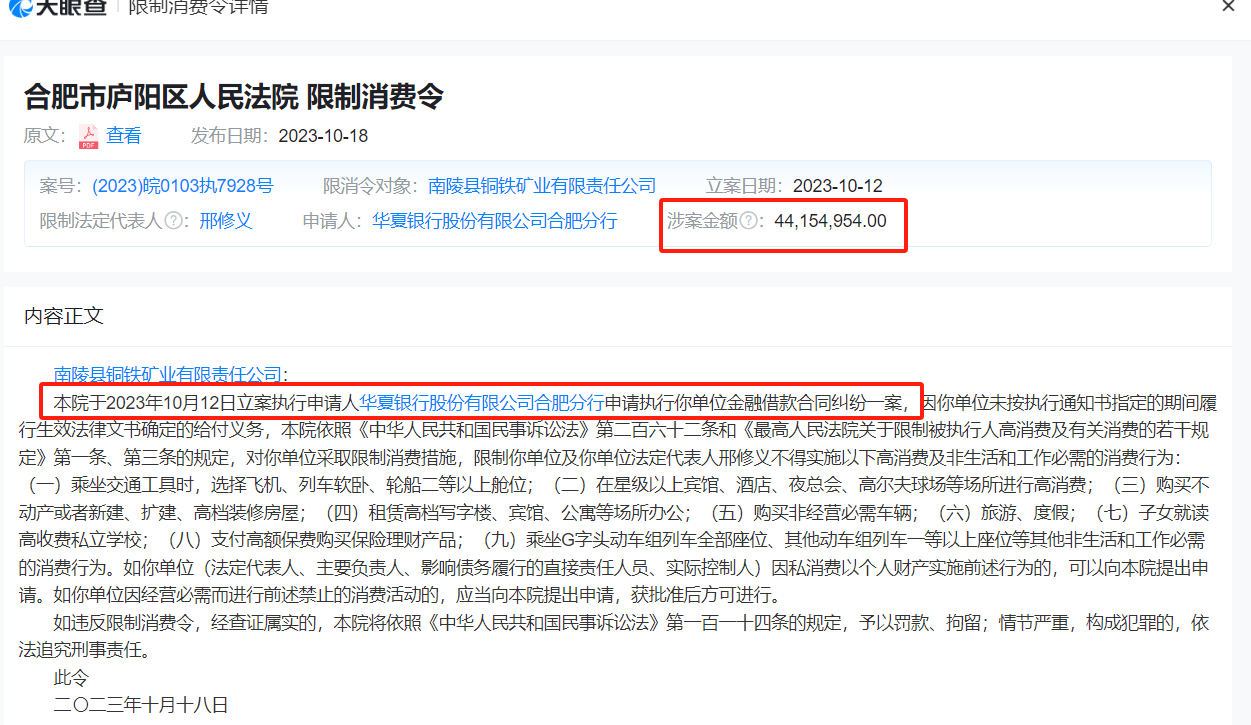Click help icon beside 限制法定代表人

coord(174,221)
